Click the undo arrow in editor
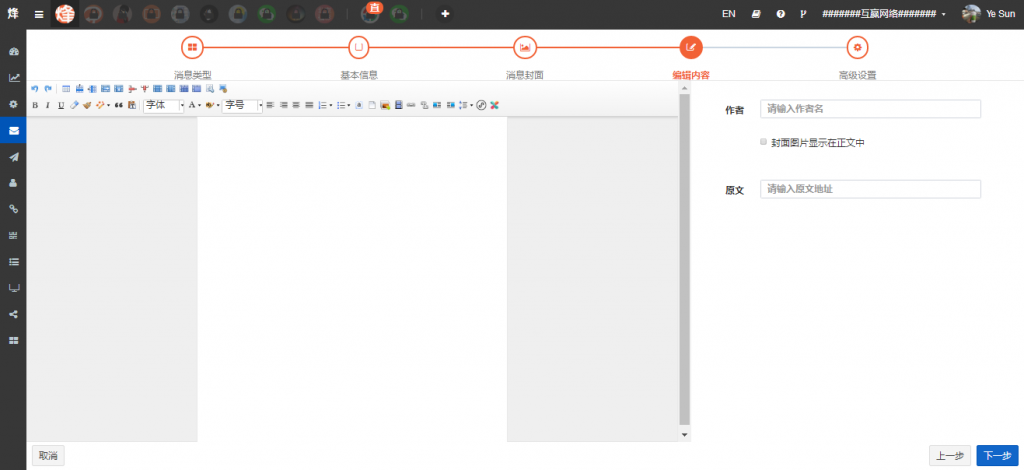Image resolution: width=1024 pixels, height=470 pixels. [x=35, y=89]
